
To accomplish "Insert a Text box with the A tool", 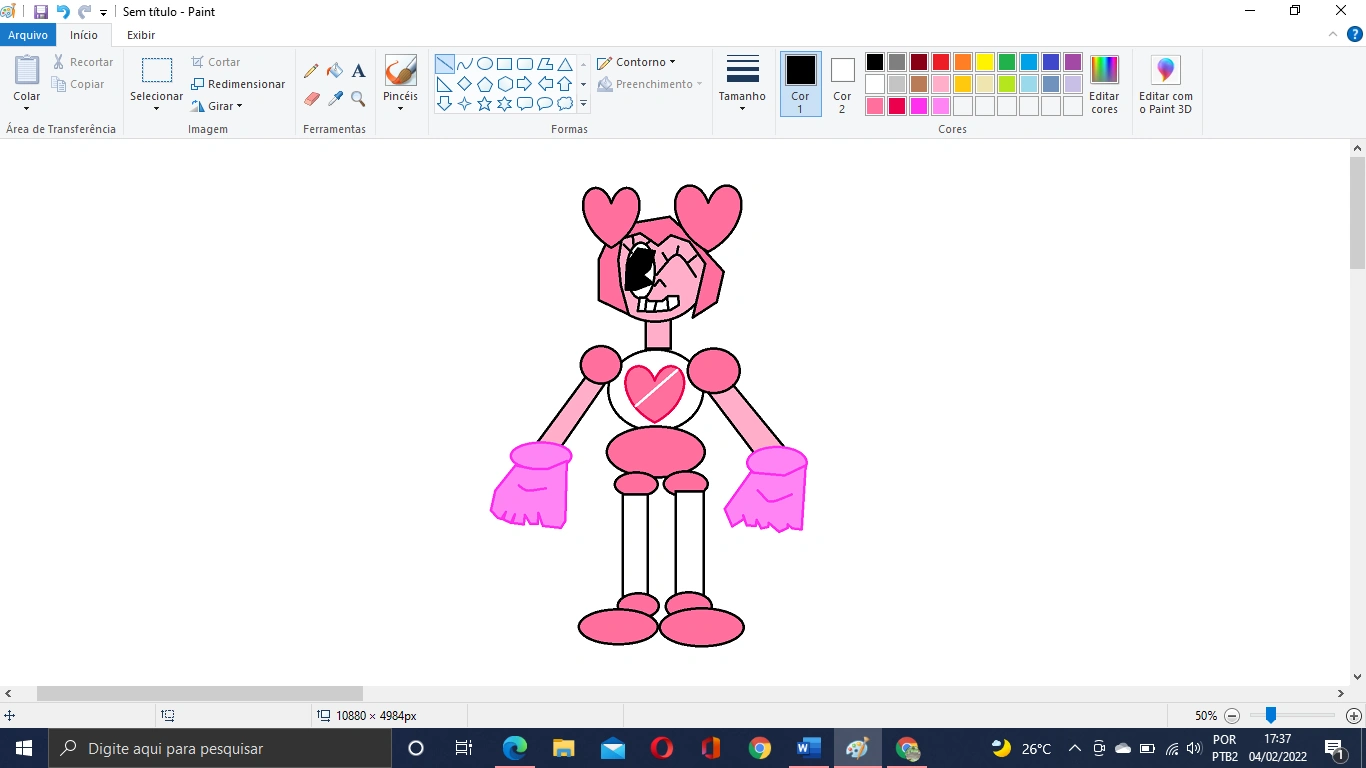I will (x=358, y=70).
